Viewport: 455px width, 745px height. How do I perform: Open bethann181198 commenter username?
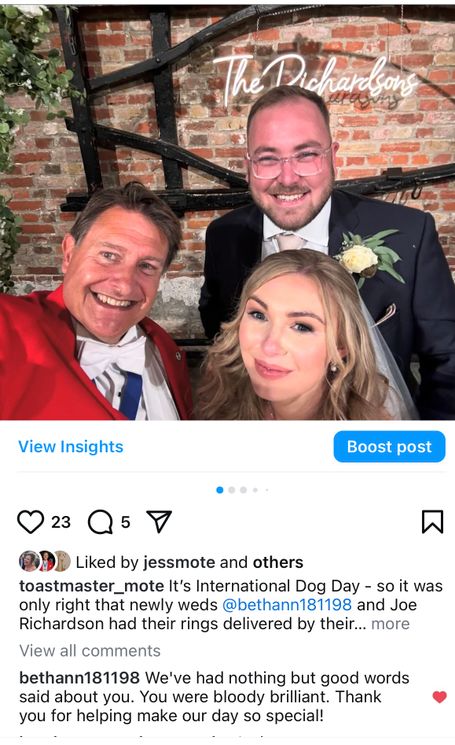tap(79, 678)
